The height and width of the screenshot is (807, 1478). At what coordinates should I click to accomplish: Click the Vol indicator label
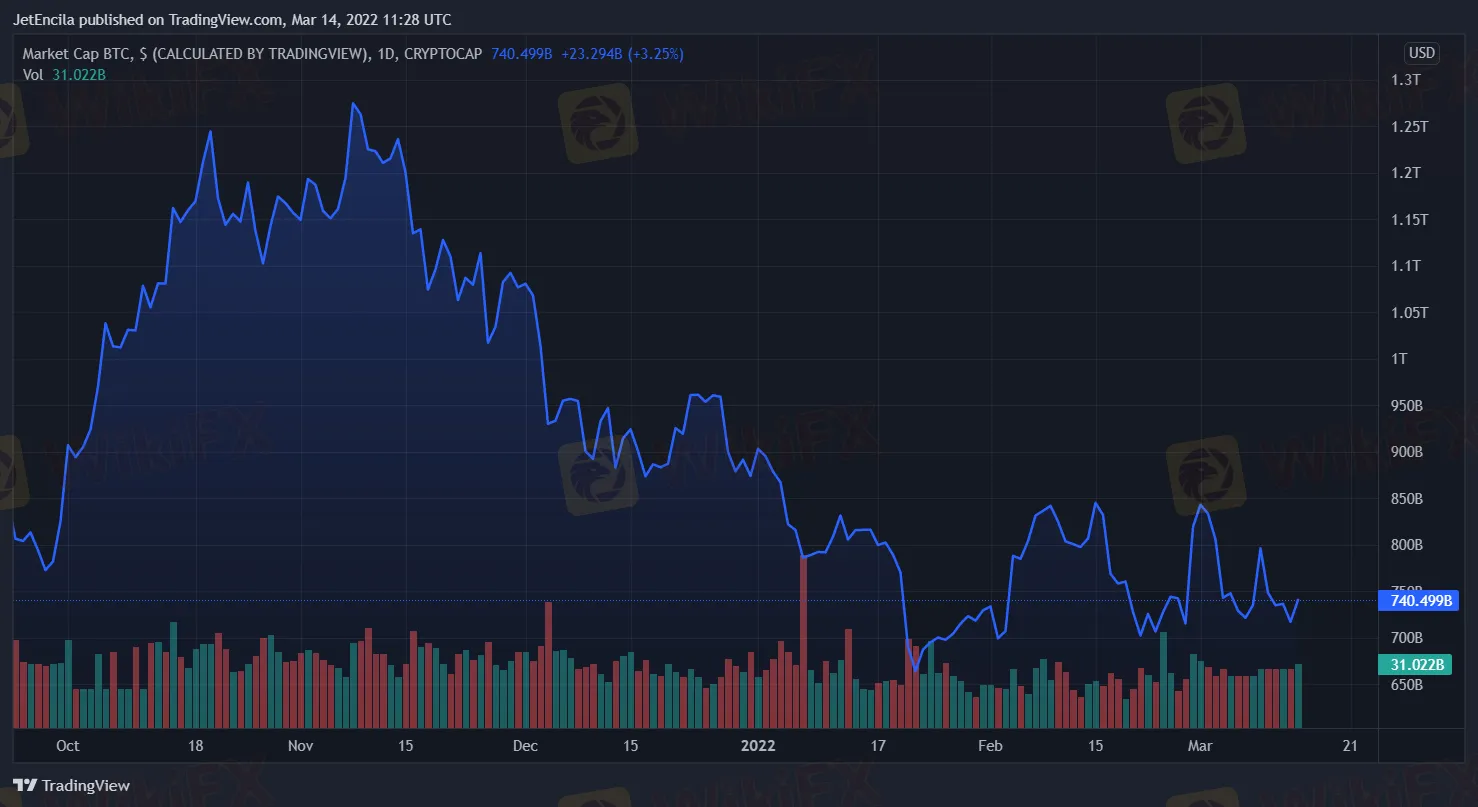coord(33,74)
